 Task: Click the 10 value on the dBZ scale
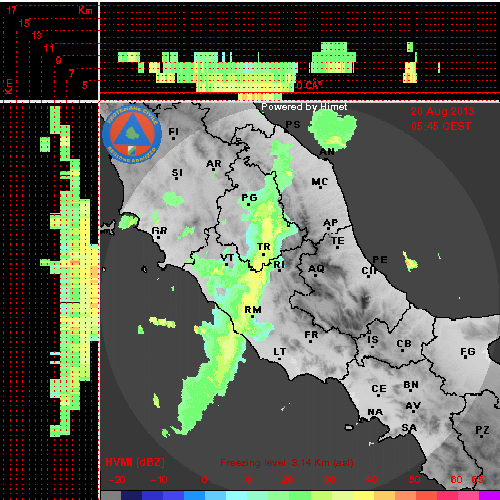click(x=246, y=480)
